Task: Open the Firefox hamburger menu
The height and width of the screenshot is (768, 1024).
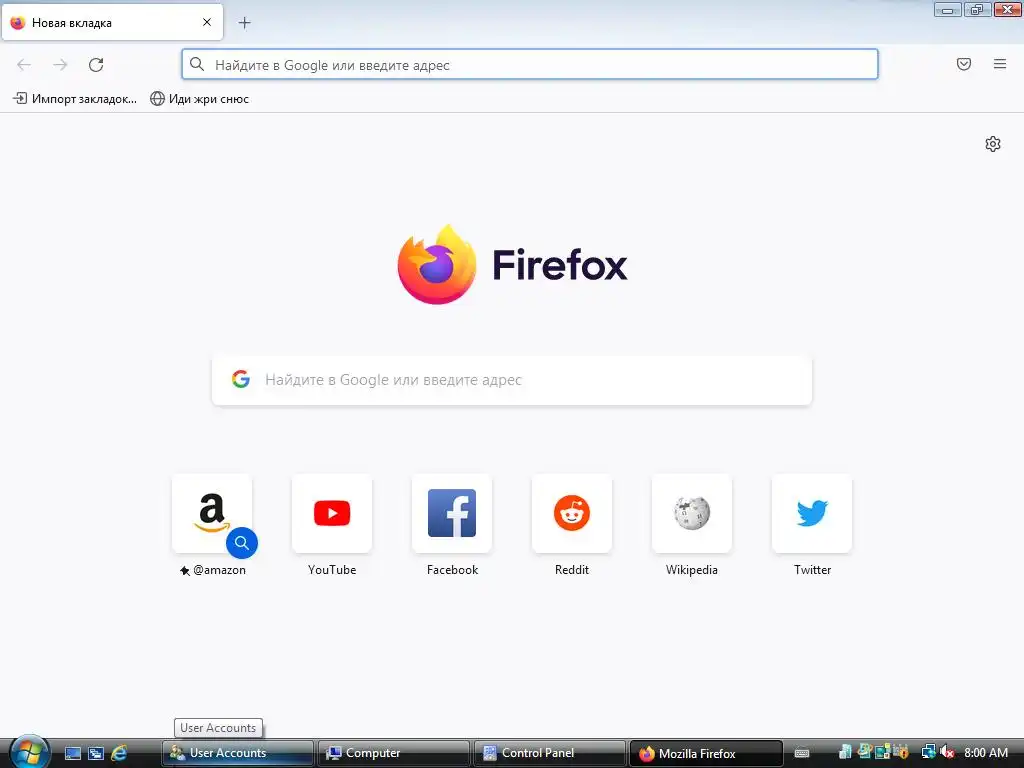Action: click(x=1000, y=64)
